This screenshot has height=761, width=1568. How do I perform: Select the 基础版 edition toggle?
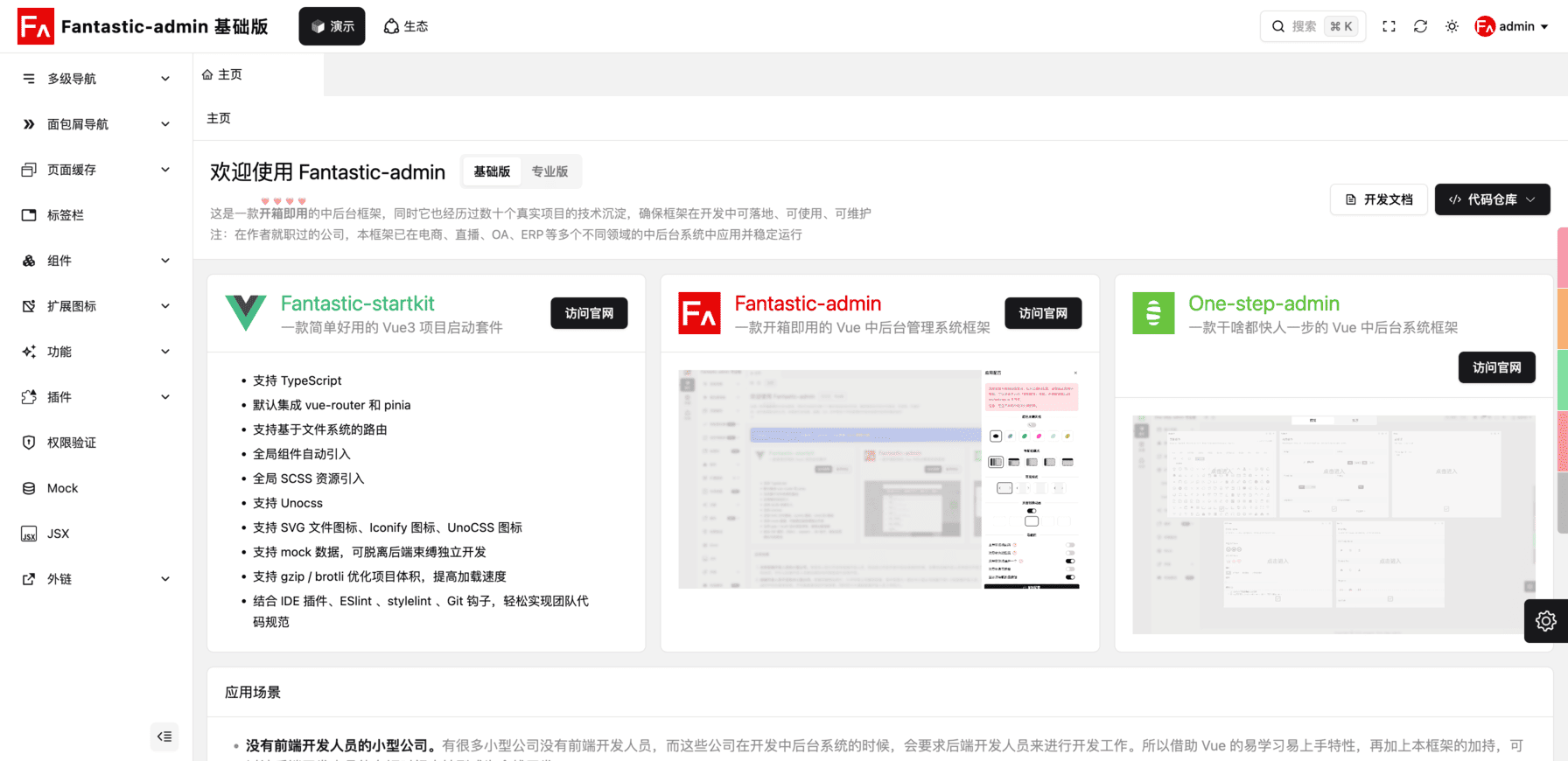(x=492, y=171)
